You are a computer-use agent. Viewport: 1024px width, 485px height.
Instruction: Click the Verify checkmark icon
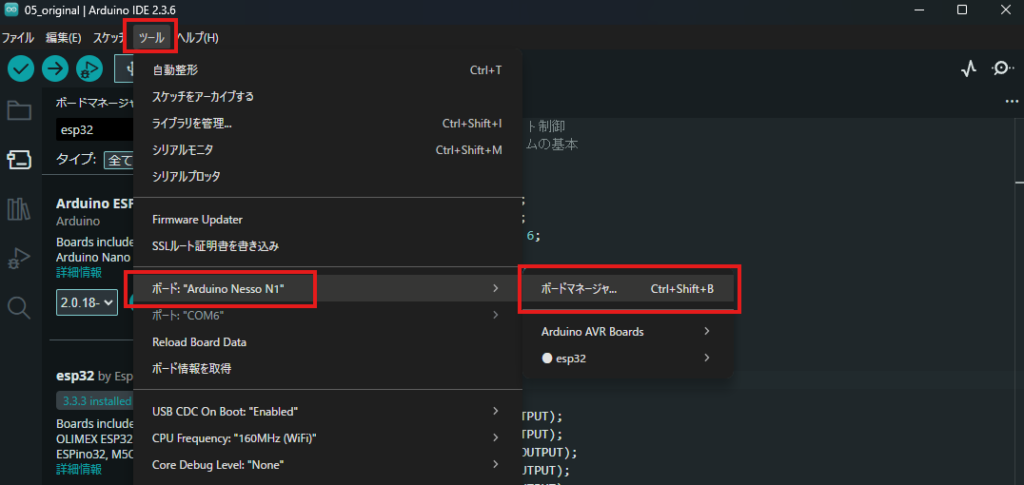click(21, 68)
